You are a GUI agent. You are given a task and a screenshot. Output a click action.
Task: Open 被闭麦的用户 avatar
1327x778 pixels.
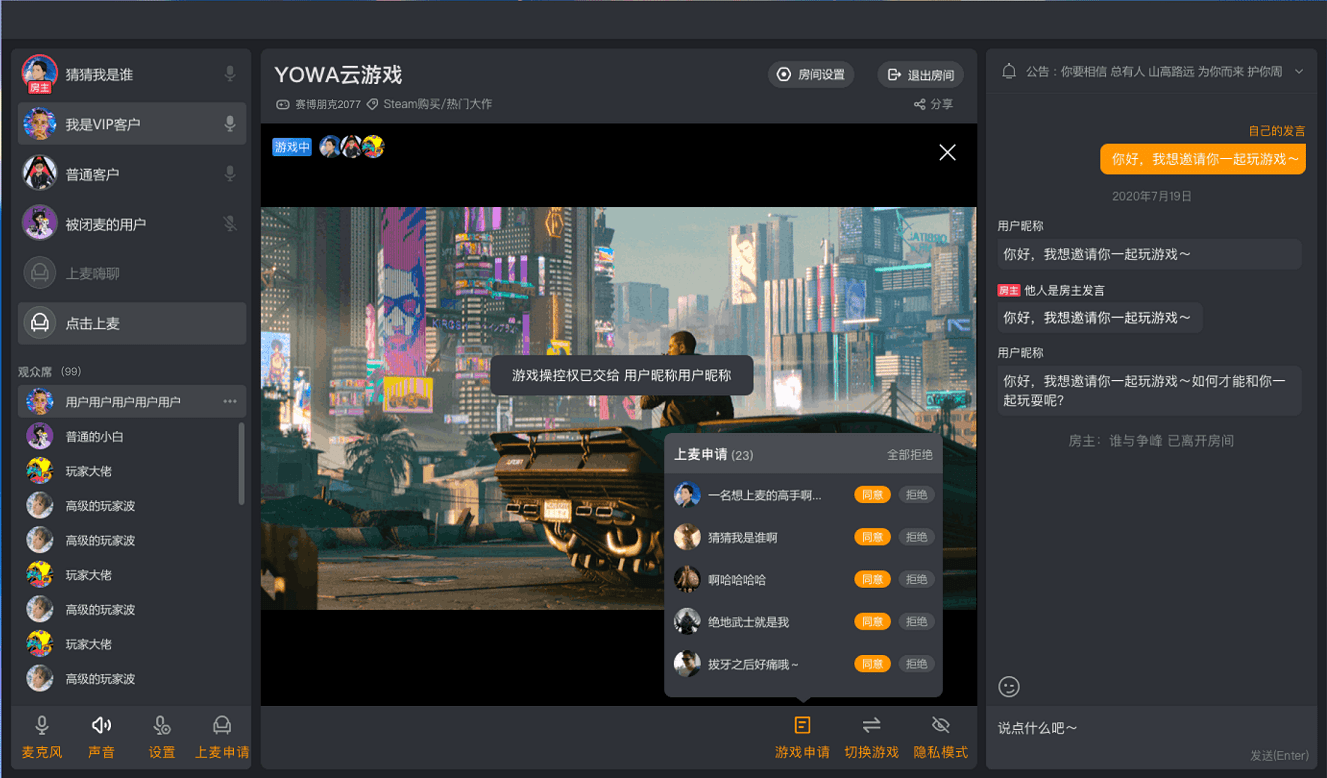[x=39, y=223]
